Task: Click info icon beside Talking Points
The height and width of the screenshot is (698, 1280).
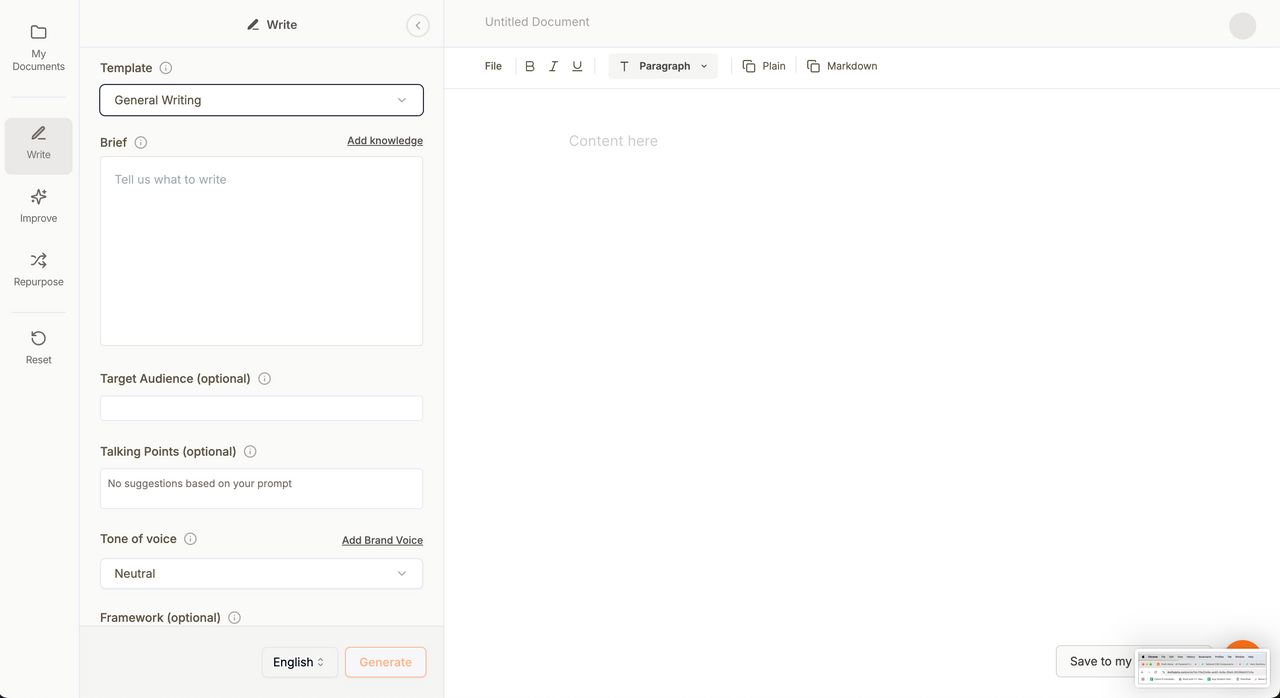Action: (x=250, y=452)
